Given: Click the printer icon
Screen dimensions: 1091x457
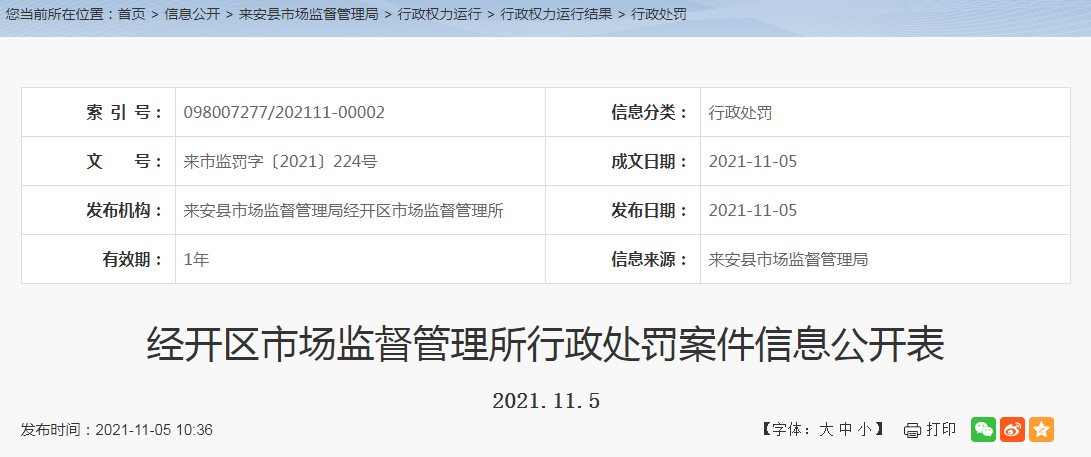Looking at the screenshot, I should coord(912,431).
